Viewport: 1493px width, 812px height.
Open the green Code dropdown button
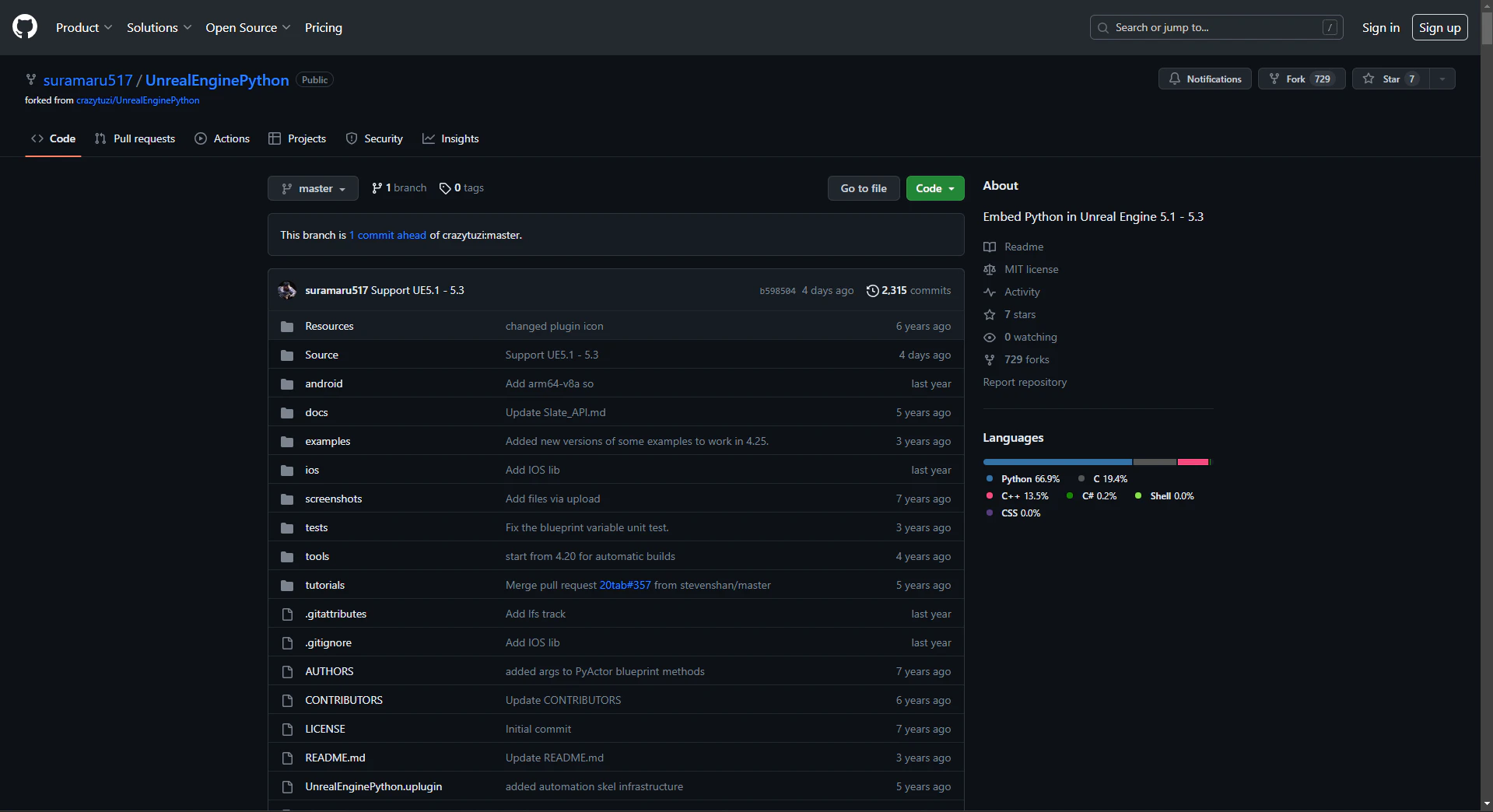click(x=935, y=188)
